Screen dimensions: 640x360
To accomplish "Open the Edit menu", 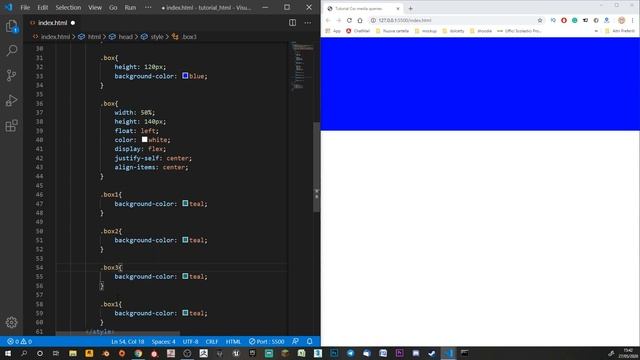I will pyautogui.click(x=42, y=7).
